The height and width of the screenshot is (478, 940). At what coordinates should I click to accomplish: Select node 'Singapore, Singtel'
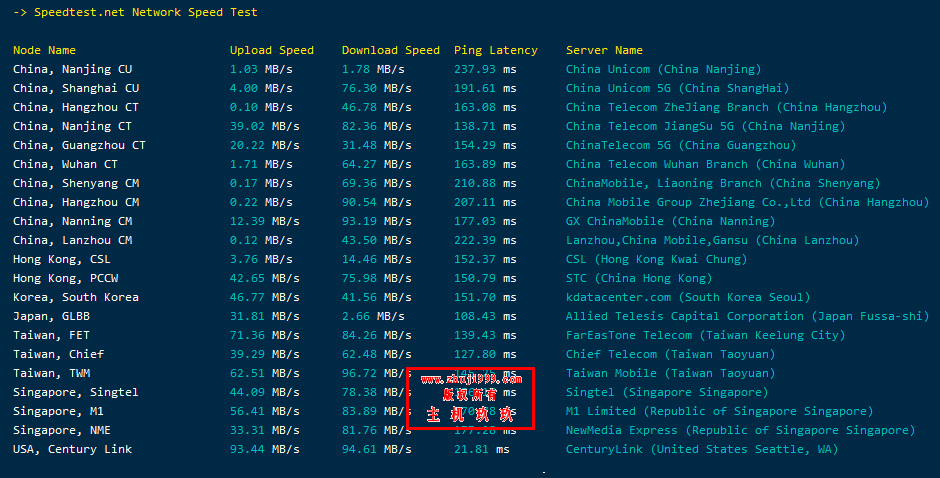(76, 392)
